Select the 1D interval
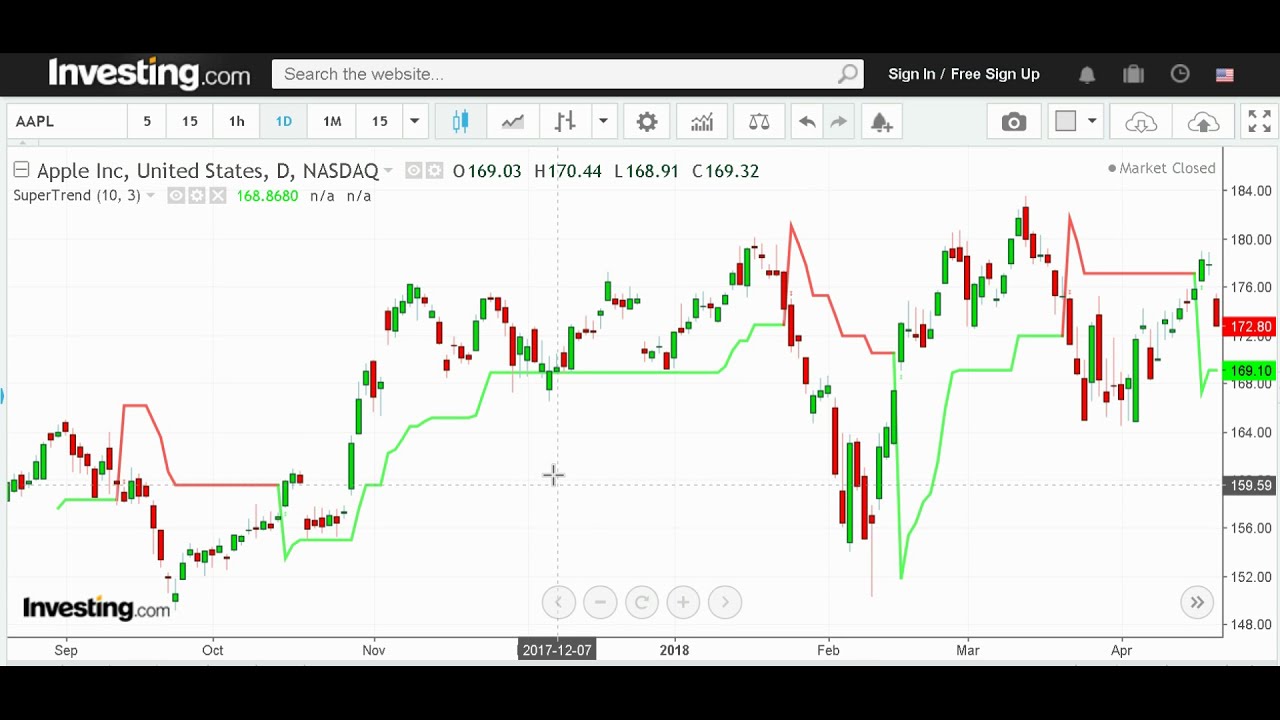 click(284, 122)
